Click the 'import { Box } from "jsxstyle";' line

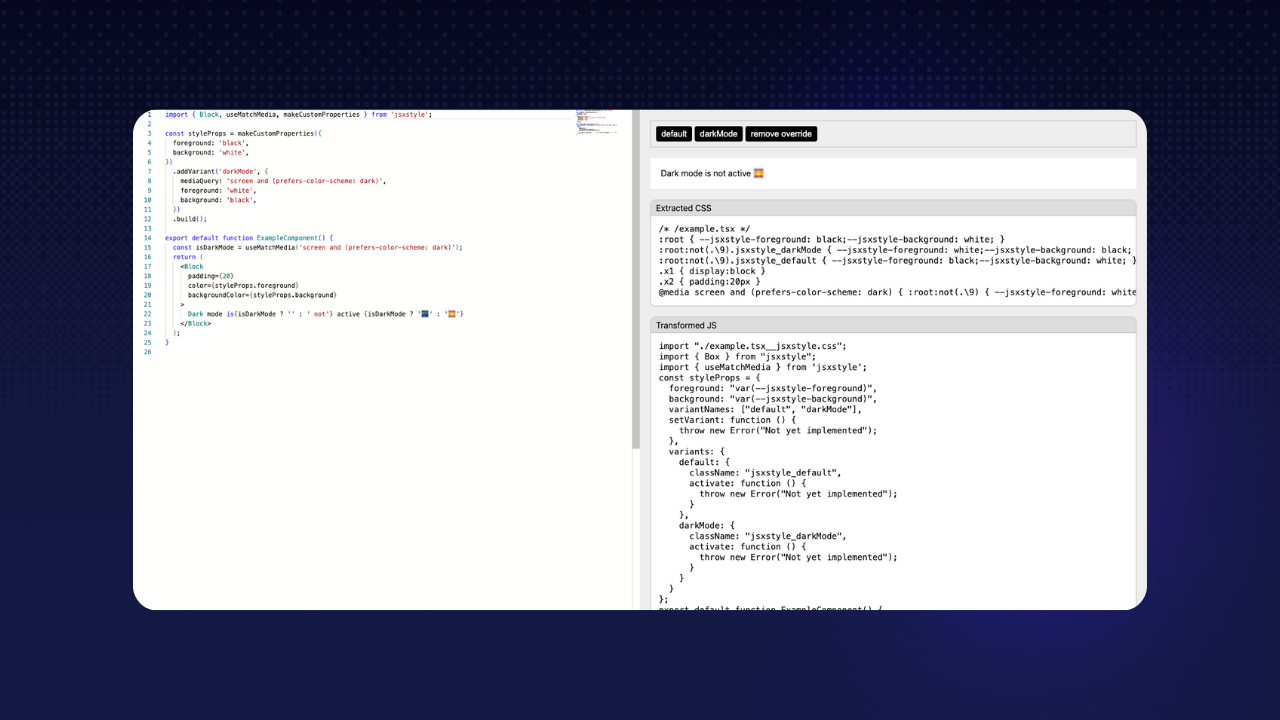(738, 356)
